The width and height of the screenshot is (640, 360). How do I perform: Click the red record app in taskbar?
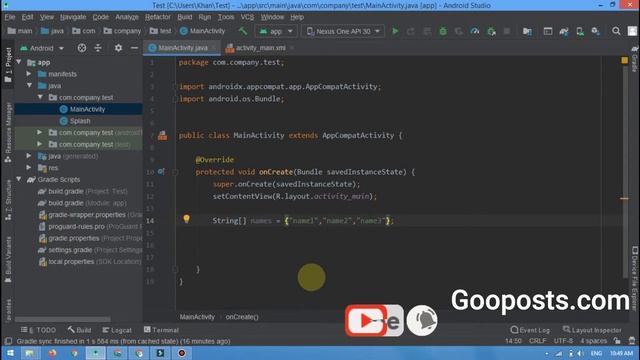tap(182, 353)
